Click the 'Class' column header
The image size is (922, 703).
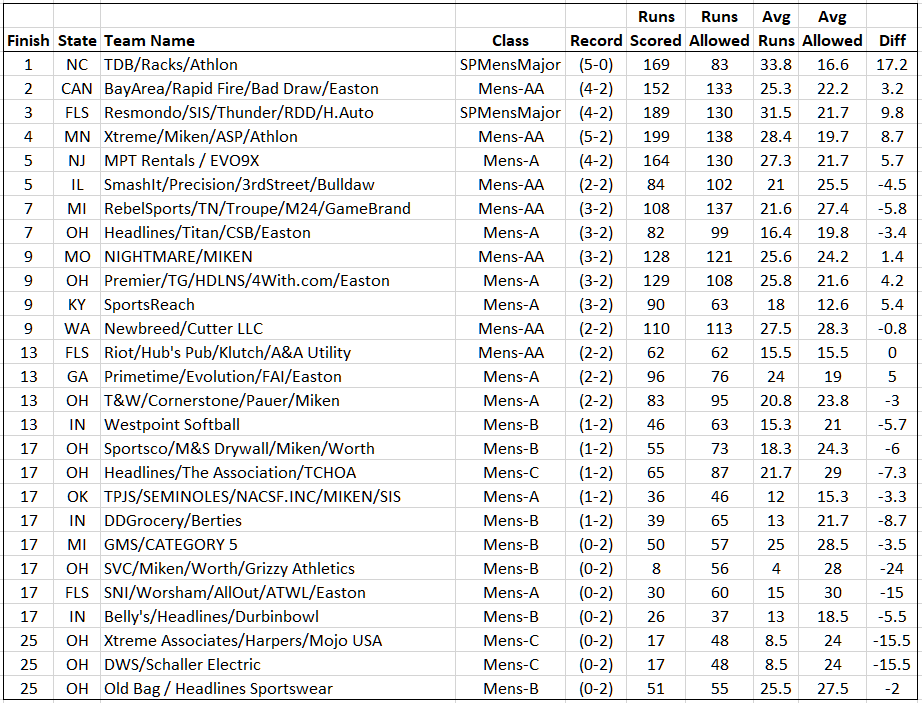[x=510, y=41]
